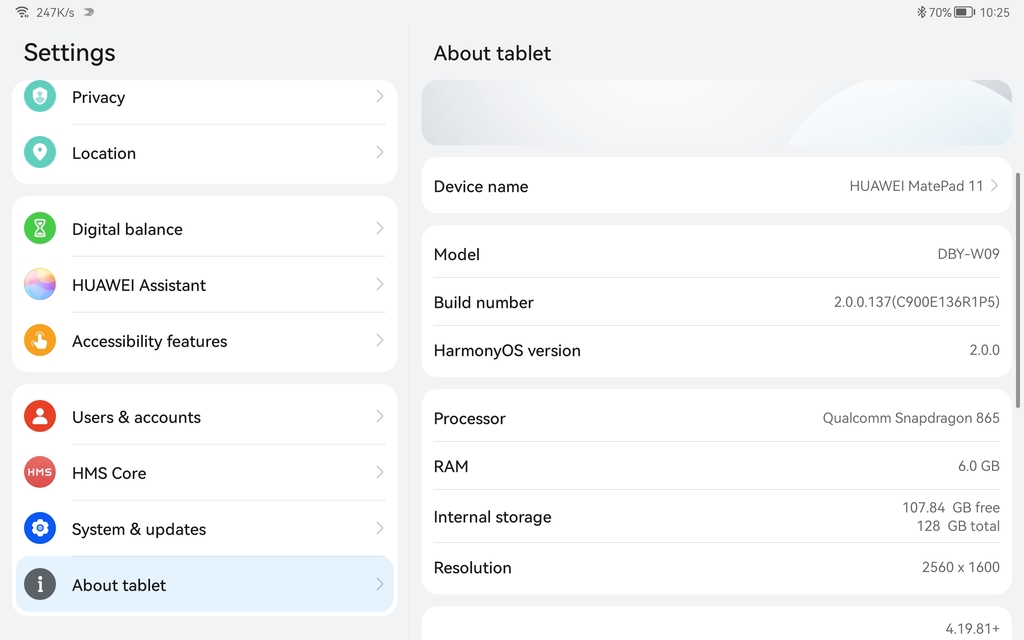Screen dimensions: 1024x640
Task: Click the Location pin icon
Action: [x=40, y=153]
